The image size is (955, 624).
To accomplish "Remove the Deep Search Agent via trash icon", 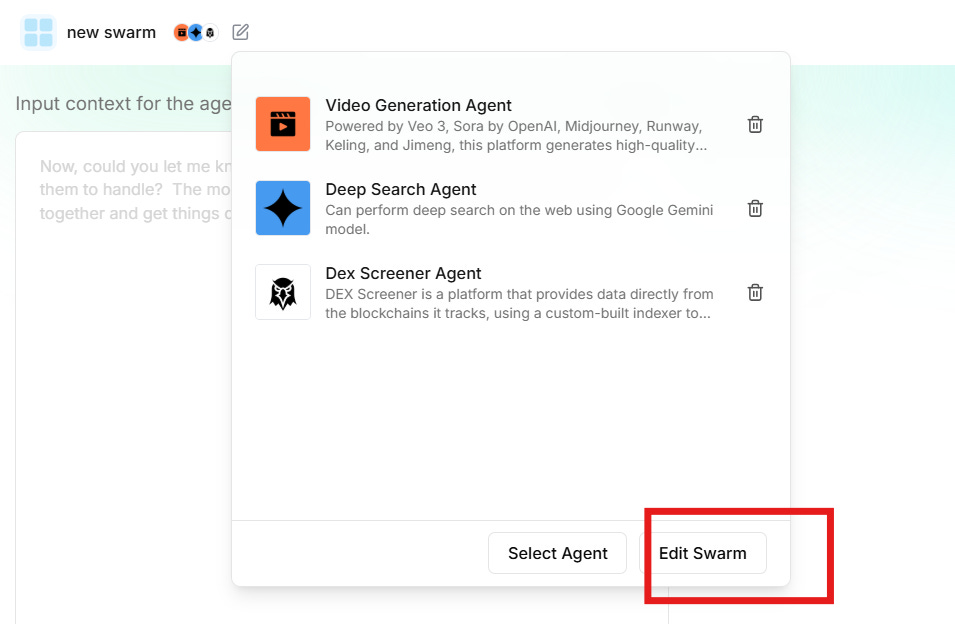I will (x=755, y=208).
